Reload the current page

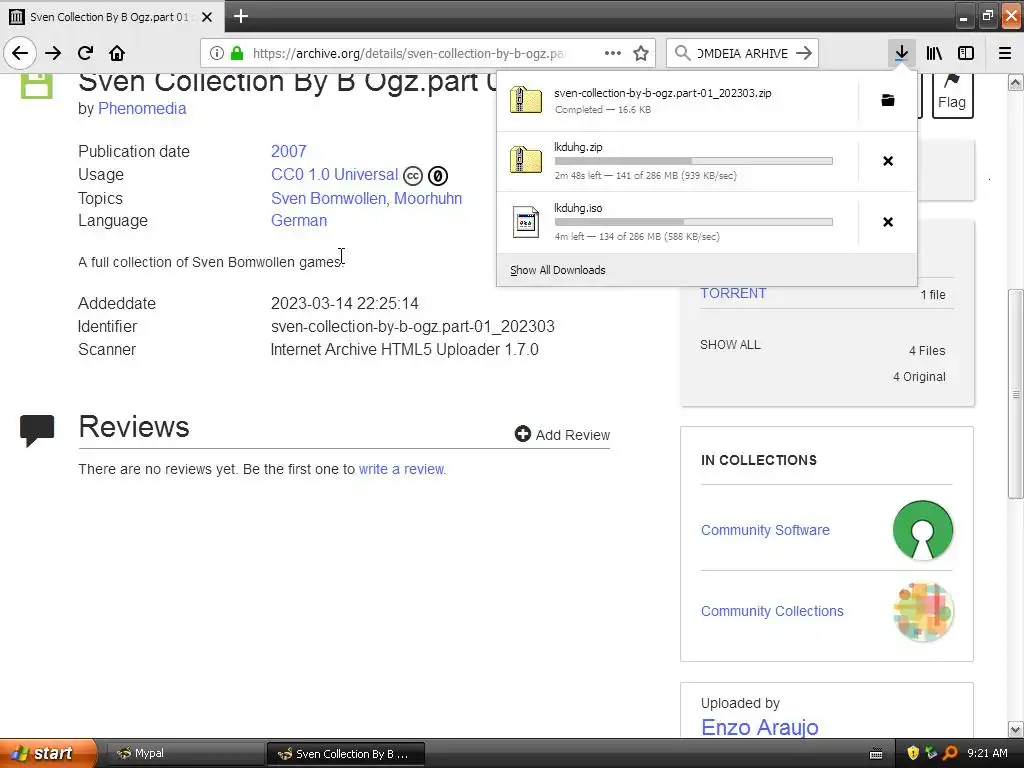point(85,53)
